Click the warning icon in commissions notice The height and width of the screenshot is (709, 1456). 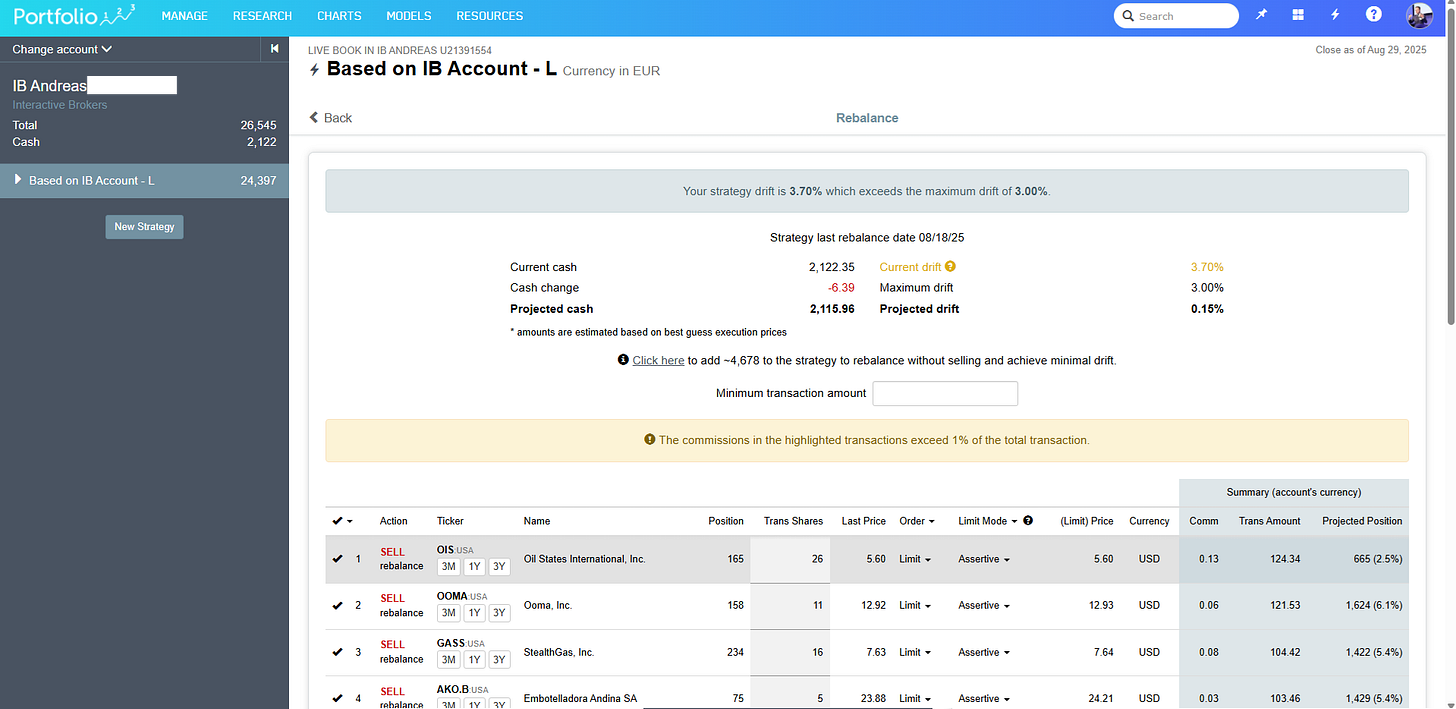click(x=650, y=440)
